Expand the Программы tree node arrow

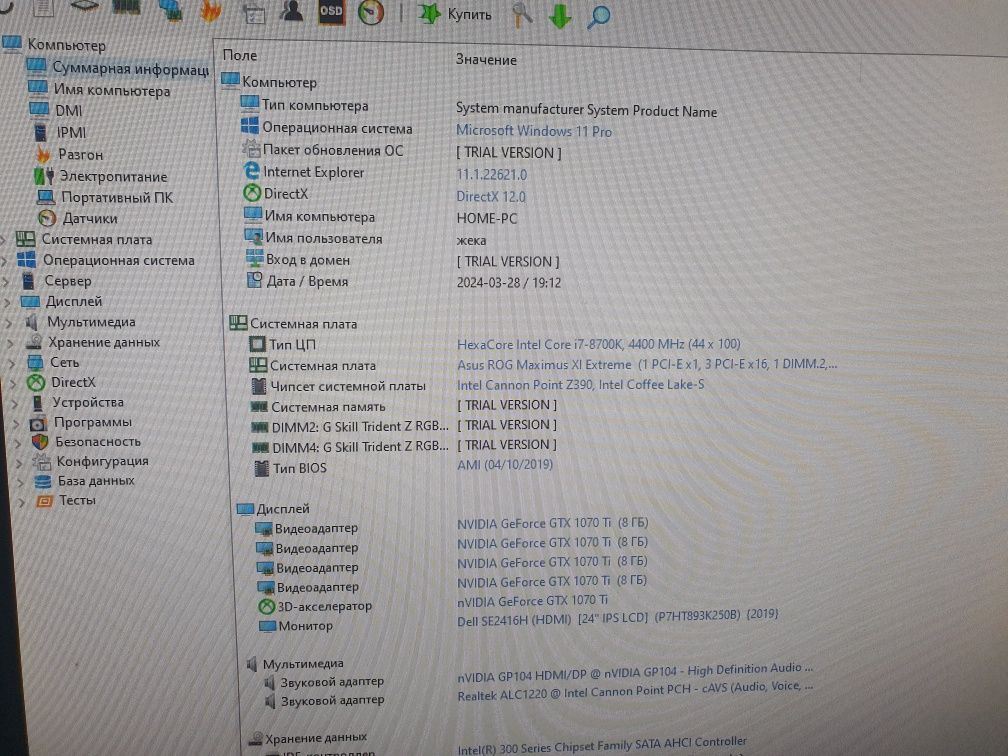(17, 423)
